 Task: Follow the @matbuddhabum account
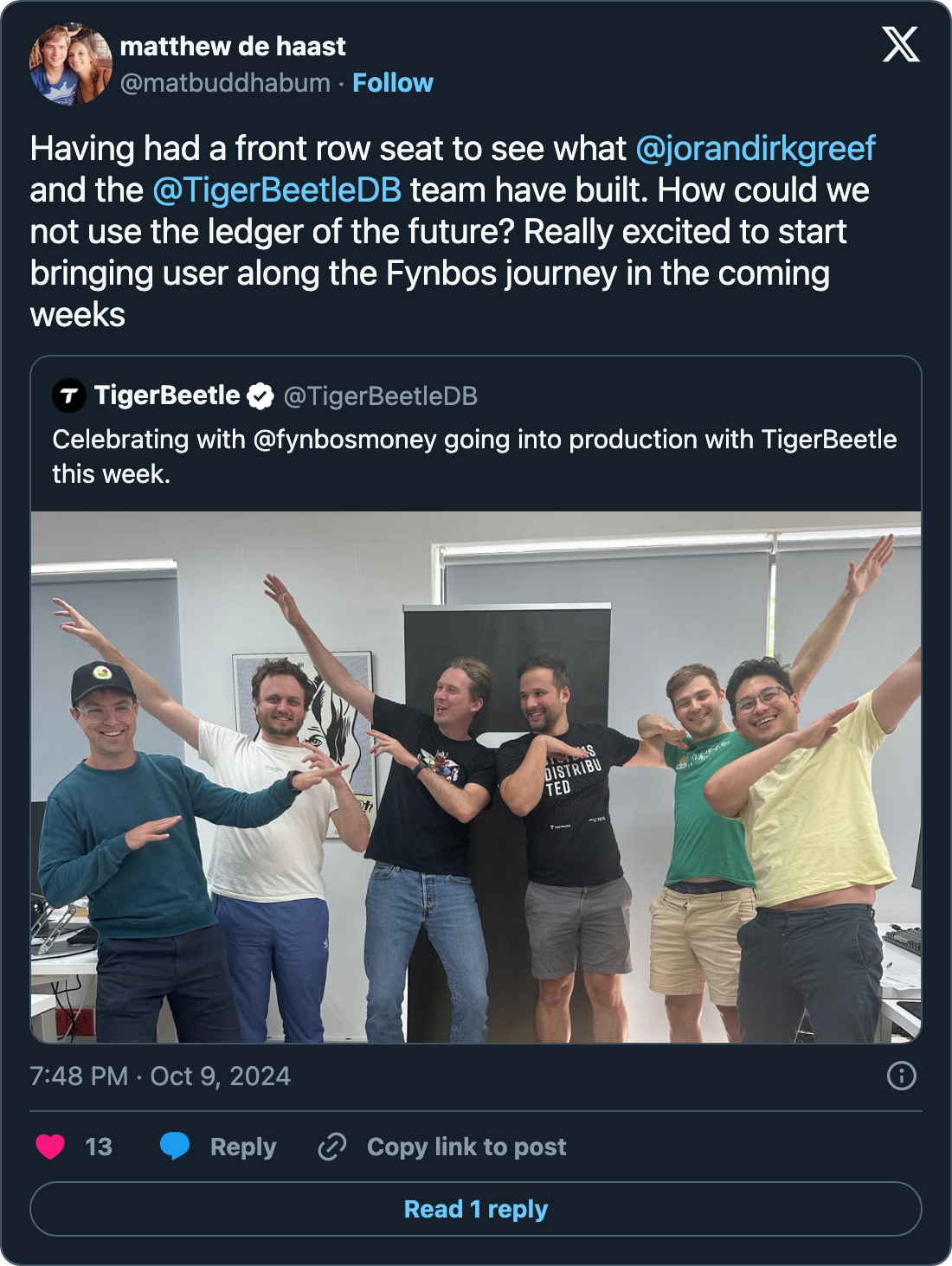(x=392, y=83)
